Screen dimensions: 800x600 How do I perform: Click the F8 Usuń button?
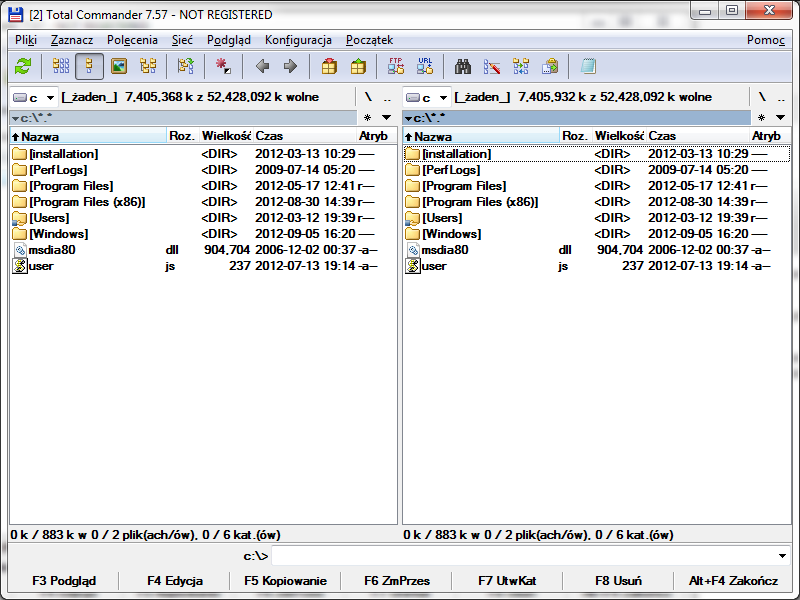pos(618,581)
